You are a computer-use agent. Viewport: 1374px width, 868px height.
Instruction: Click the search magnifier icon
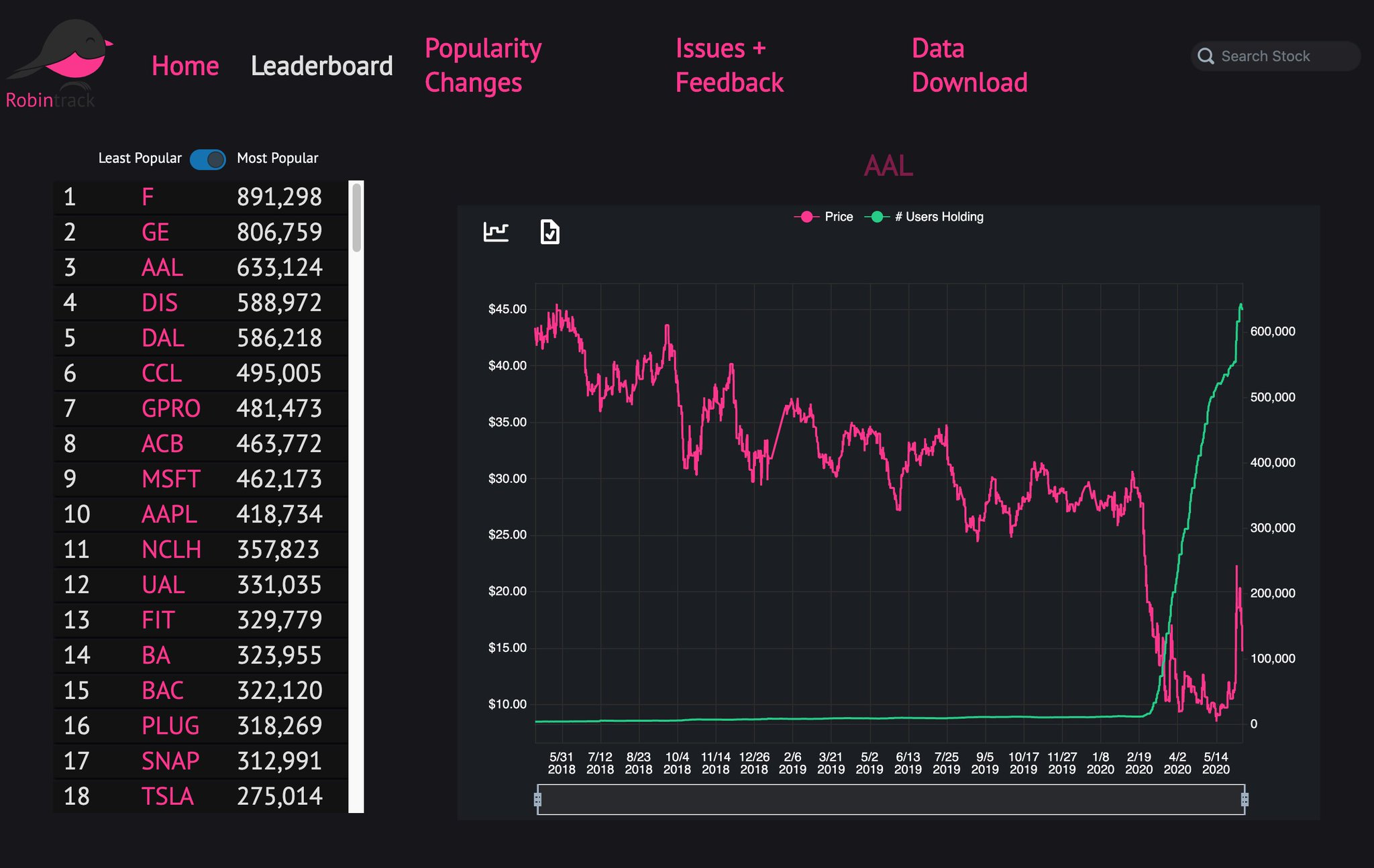tap(1206, 56)
